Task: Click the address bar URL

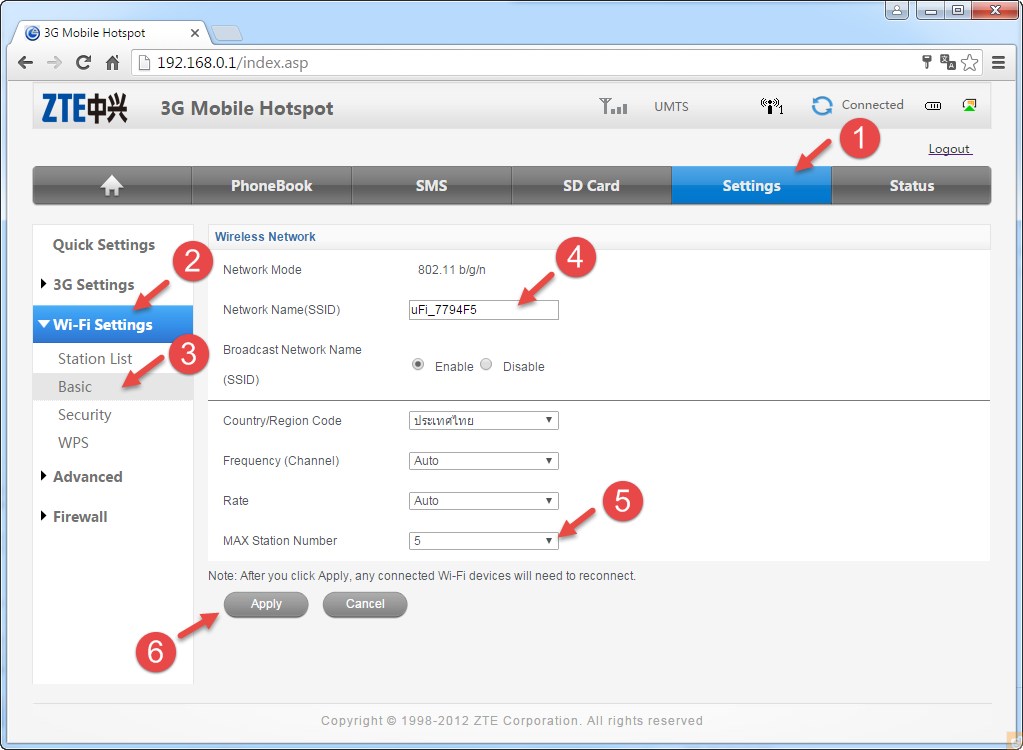Action: click(x=232, y=63)
